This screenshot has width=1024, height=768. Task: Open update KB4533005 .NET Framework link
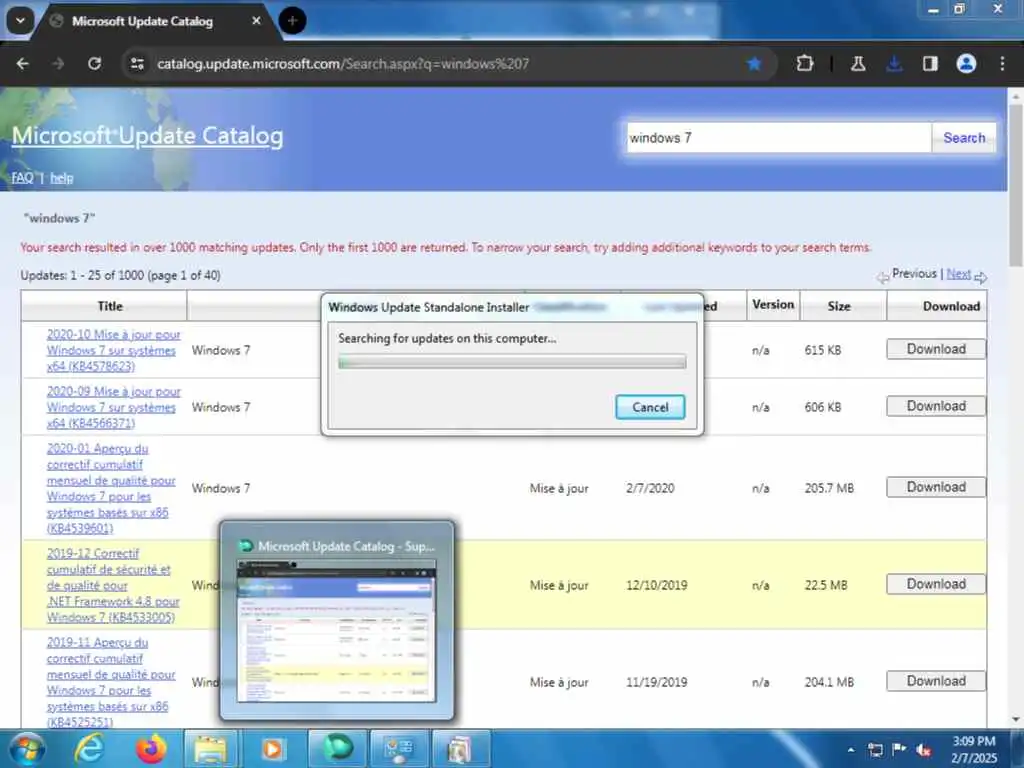(x=113, y=585)
